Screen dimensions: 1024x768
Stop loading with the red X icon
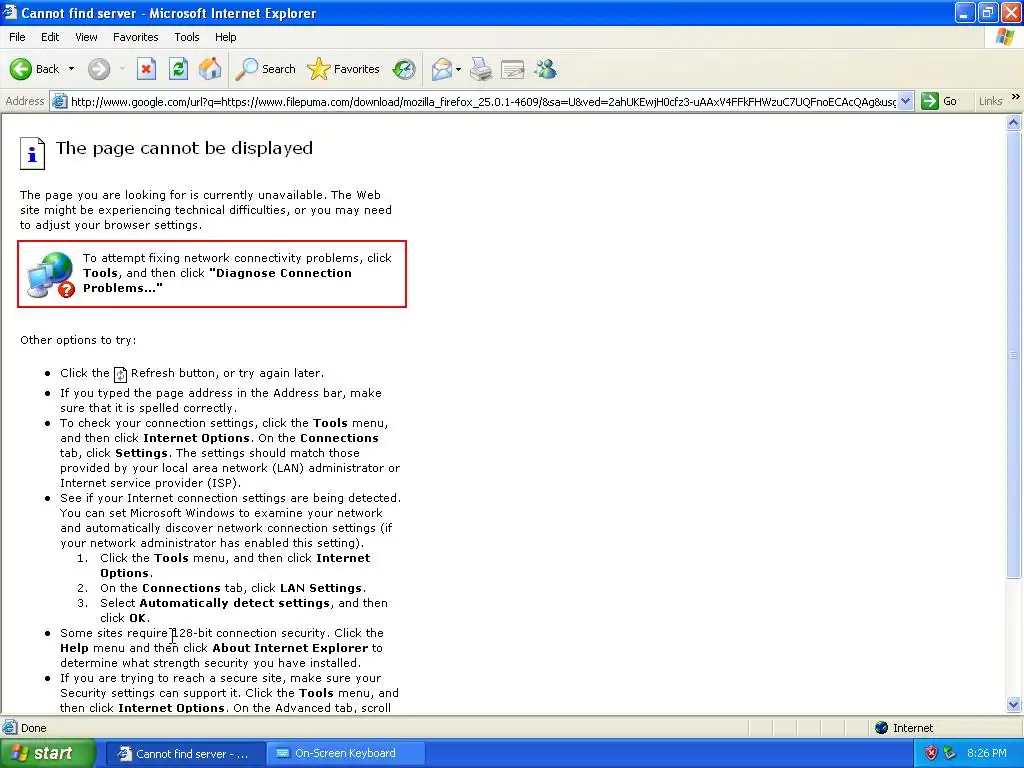(x=146, y=69)
